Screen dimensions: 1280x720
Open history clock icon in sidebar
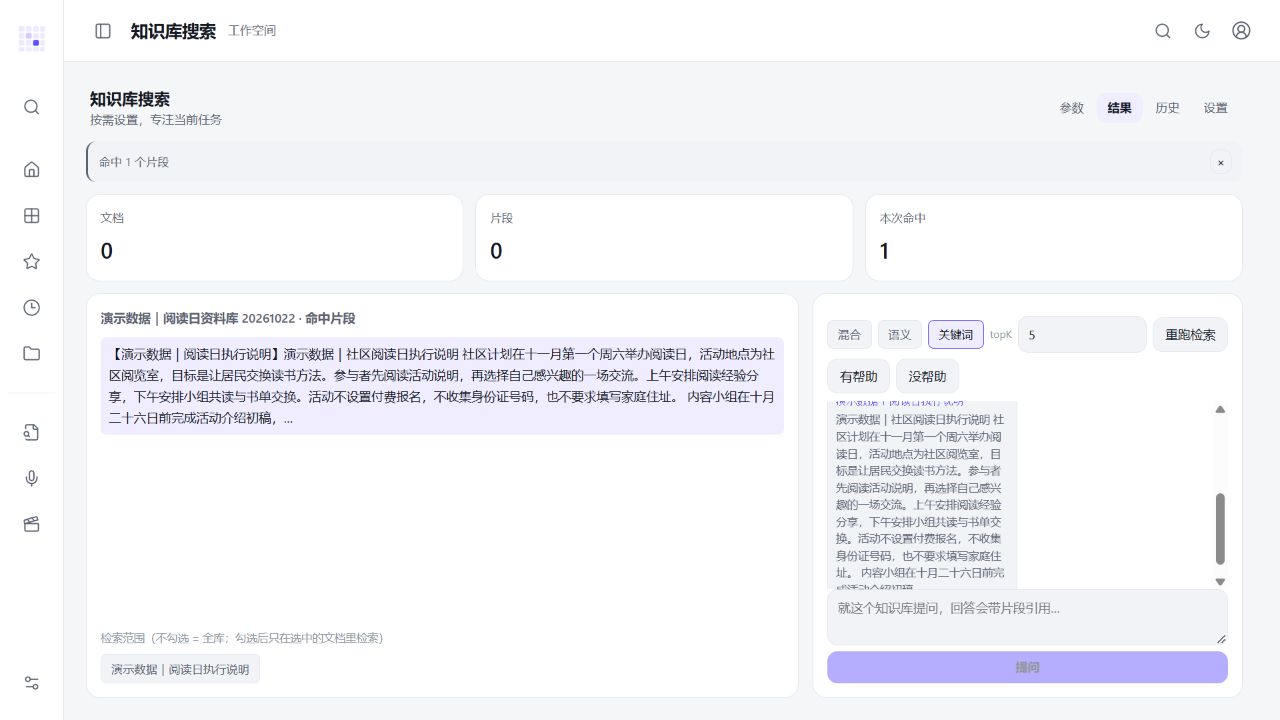(x=31, y=307)
